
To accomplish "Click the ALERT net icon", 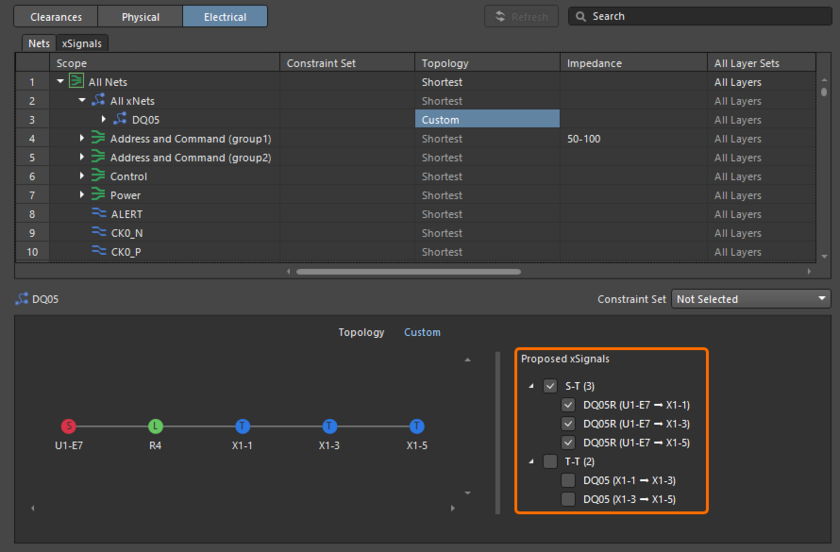I will pos(99,213).
